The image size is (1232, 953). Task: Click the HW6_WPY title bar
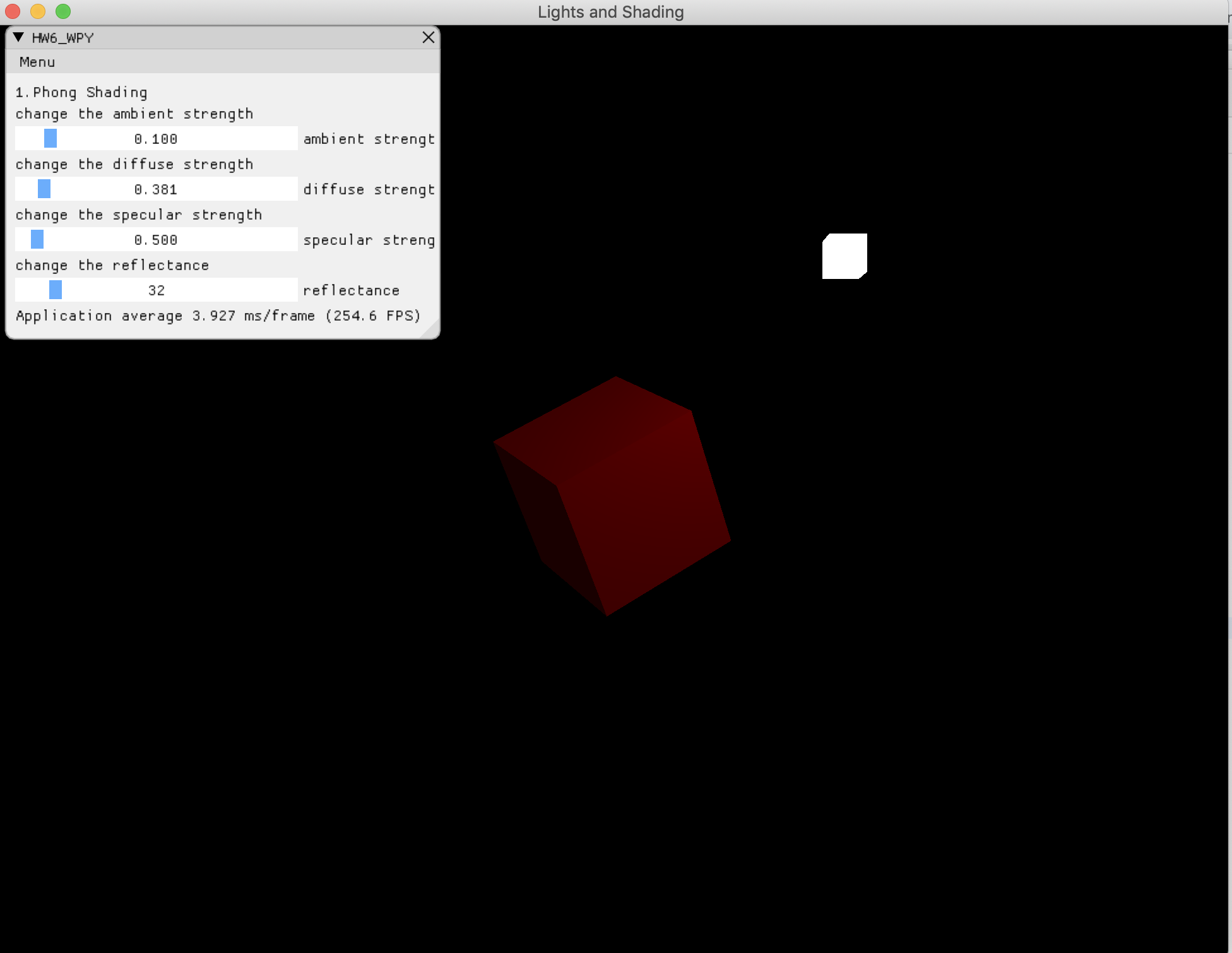(x=221, y=37)
